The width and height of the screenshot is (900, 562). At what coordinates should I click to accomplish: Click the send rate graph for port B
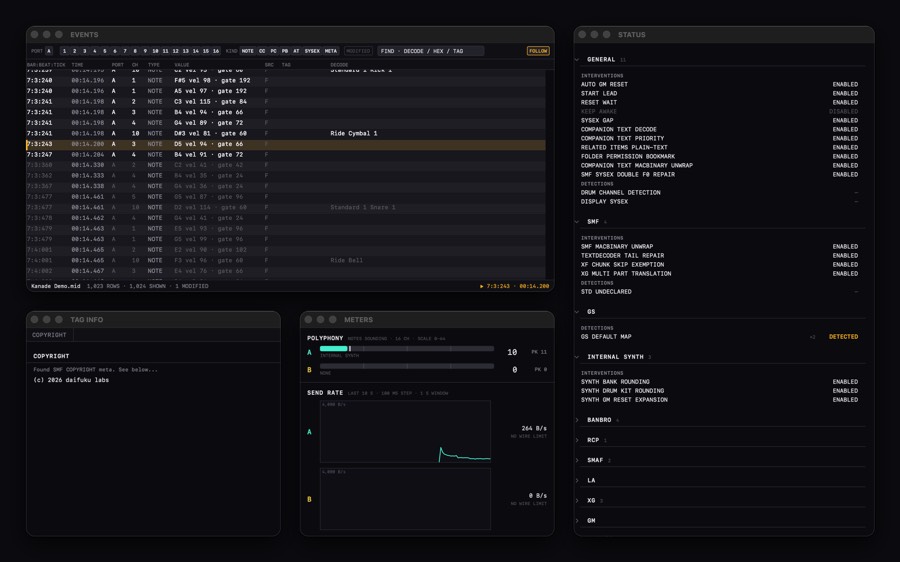click(x=405, y=498)
